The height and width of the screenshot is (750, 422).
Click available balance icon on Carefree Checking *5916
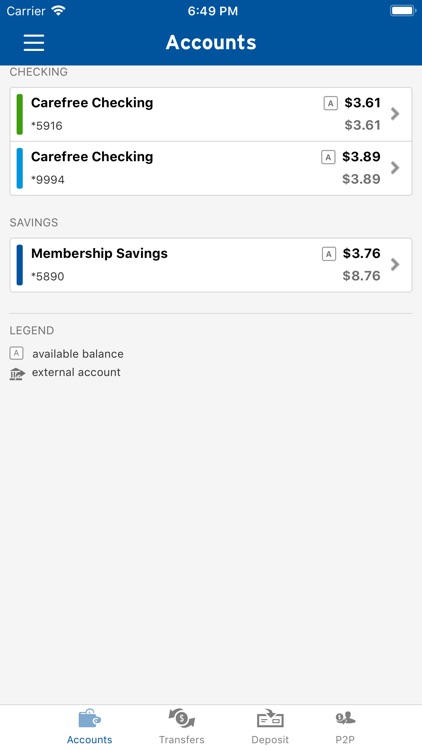tap(331, 103)
